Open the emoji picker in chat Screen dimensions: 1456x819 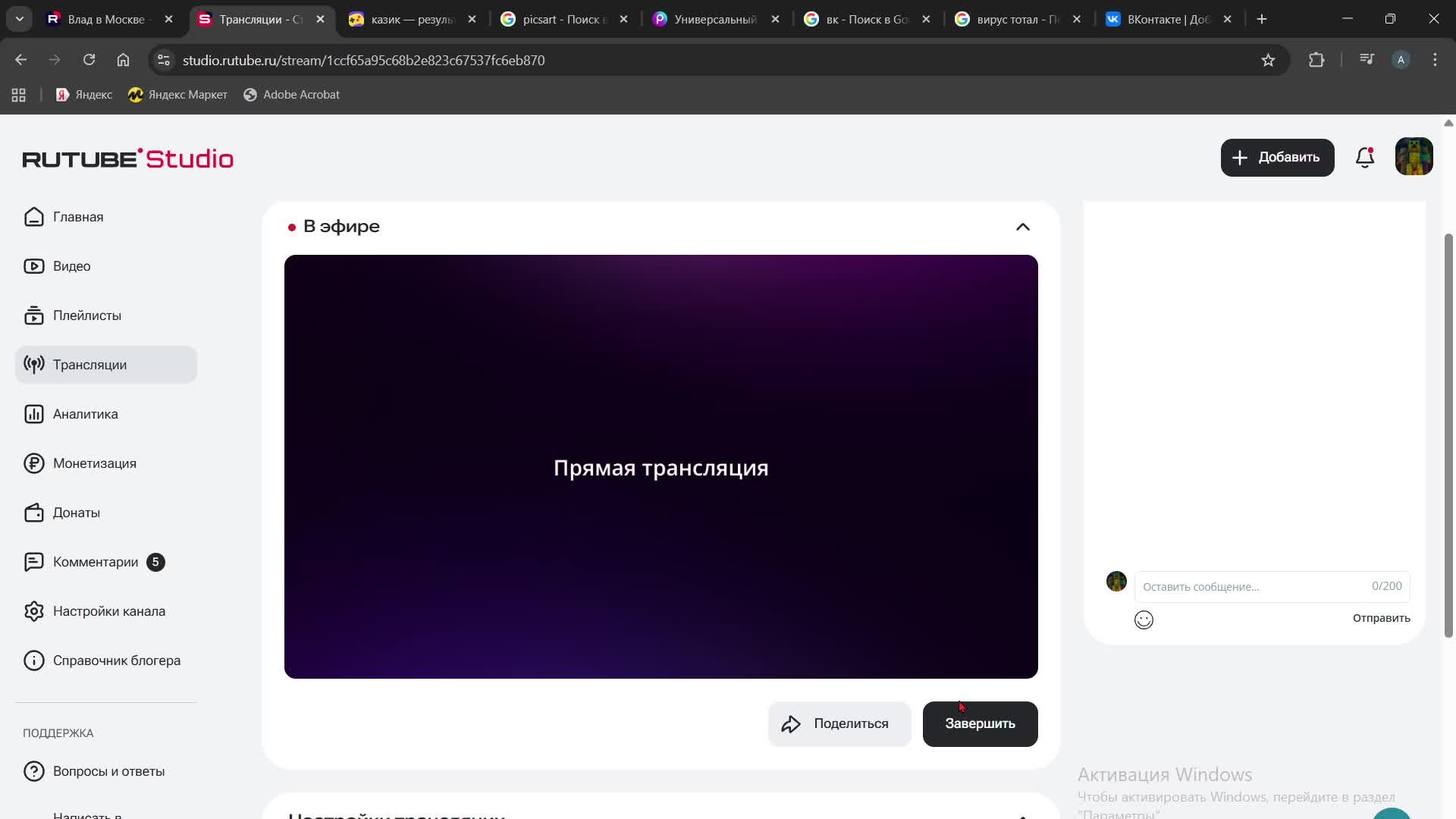click(1144, 620)
